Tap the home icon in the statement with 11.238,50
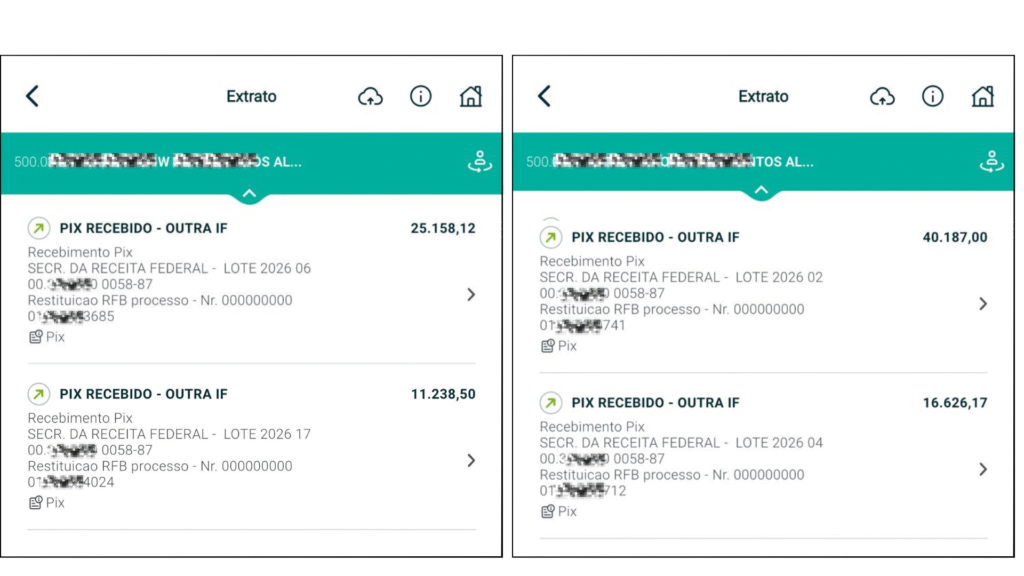 tap(471, 96)
